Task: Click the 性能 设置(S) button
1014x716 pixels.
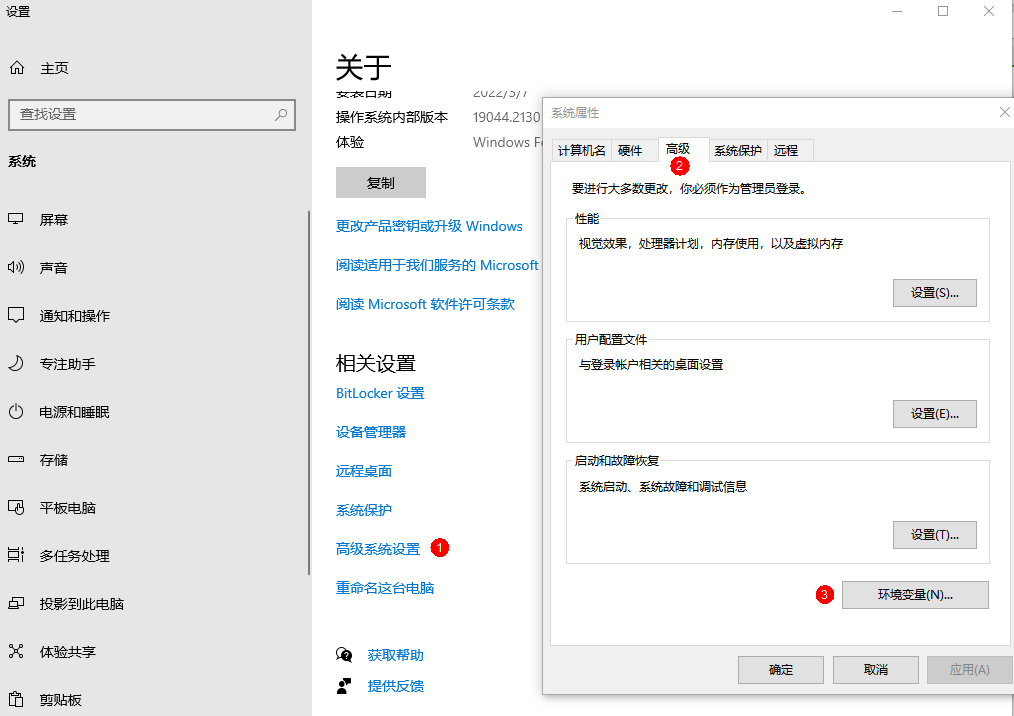Action: [934, 292]
